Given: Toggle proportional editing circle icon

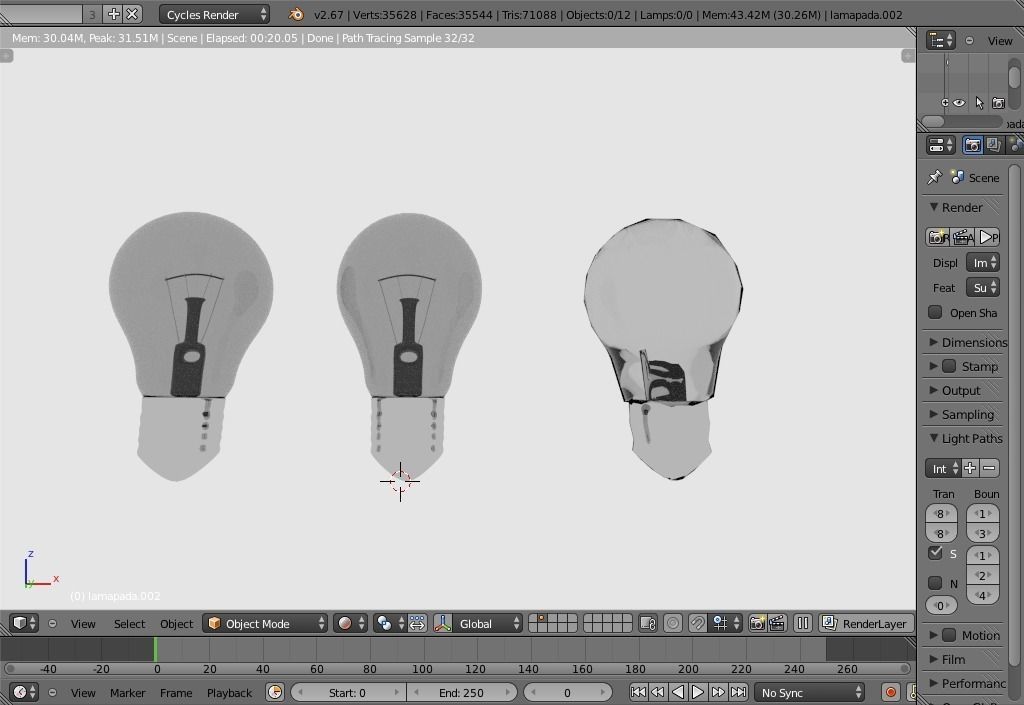Looking at the screenshot, I should click(x=672, y=623).
